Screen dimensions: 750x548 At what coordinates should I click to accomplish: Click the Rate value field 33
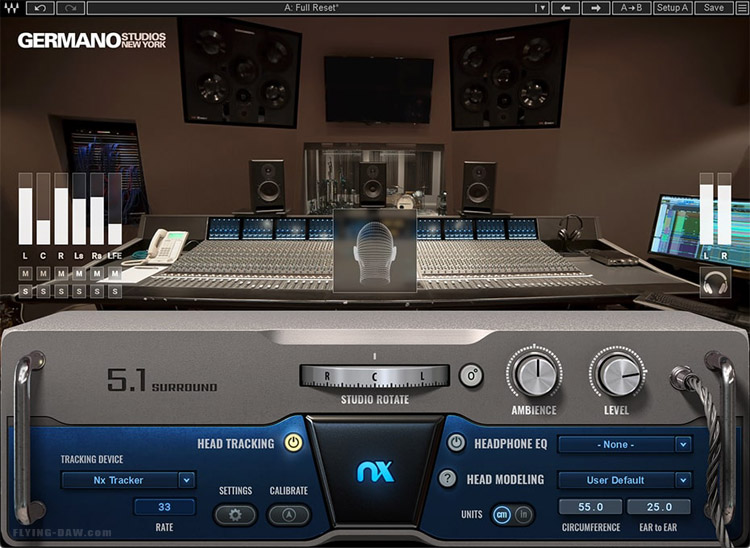click(165, 507)
